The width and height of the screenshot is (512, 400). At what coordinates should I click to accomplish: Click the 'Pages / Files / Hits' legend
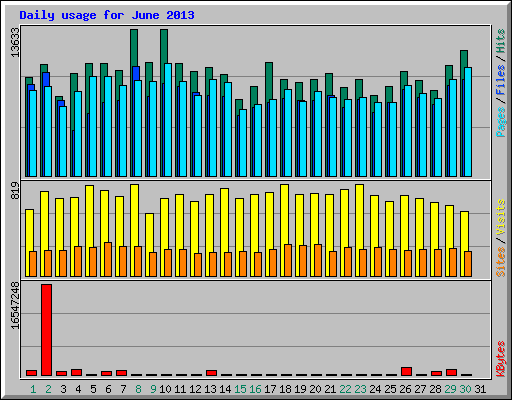(x=501, y=83)
